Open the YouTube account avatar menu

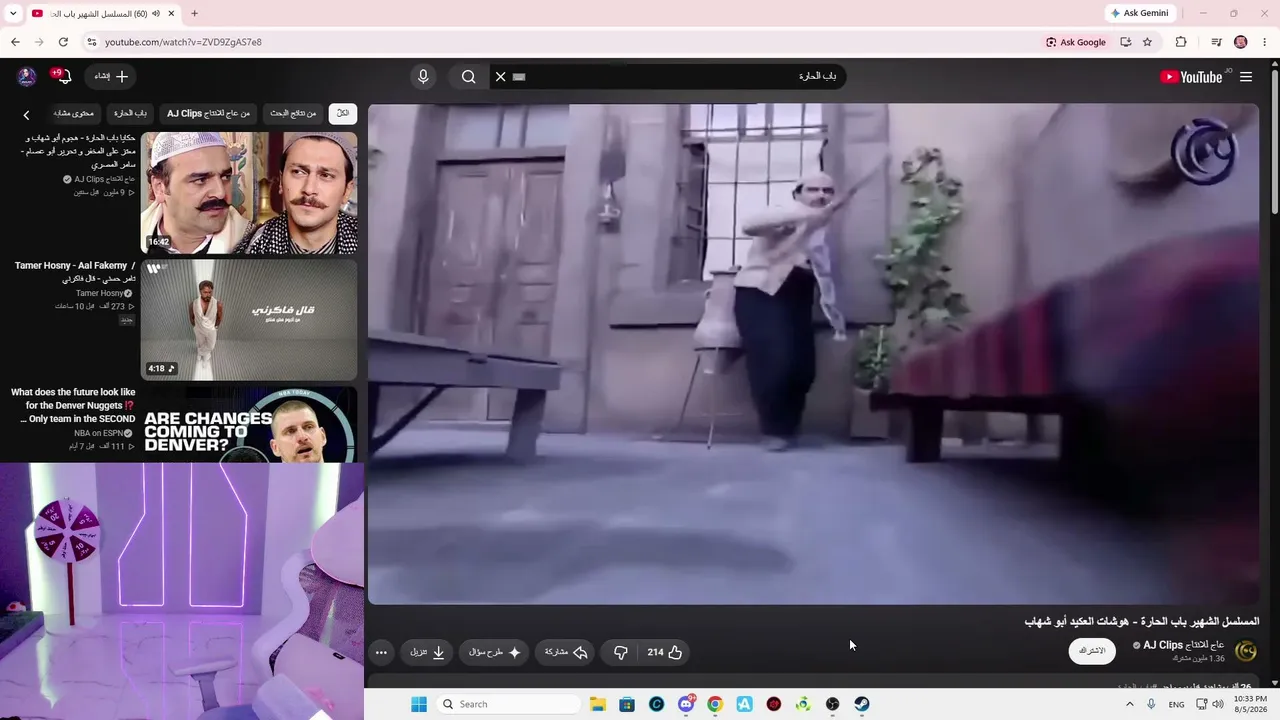pyautogui.click(x=27, y=77)
